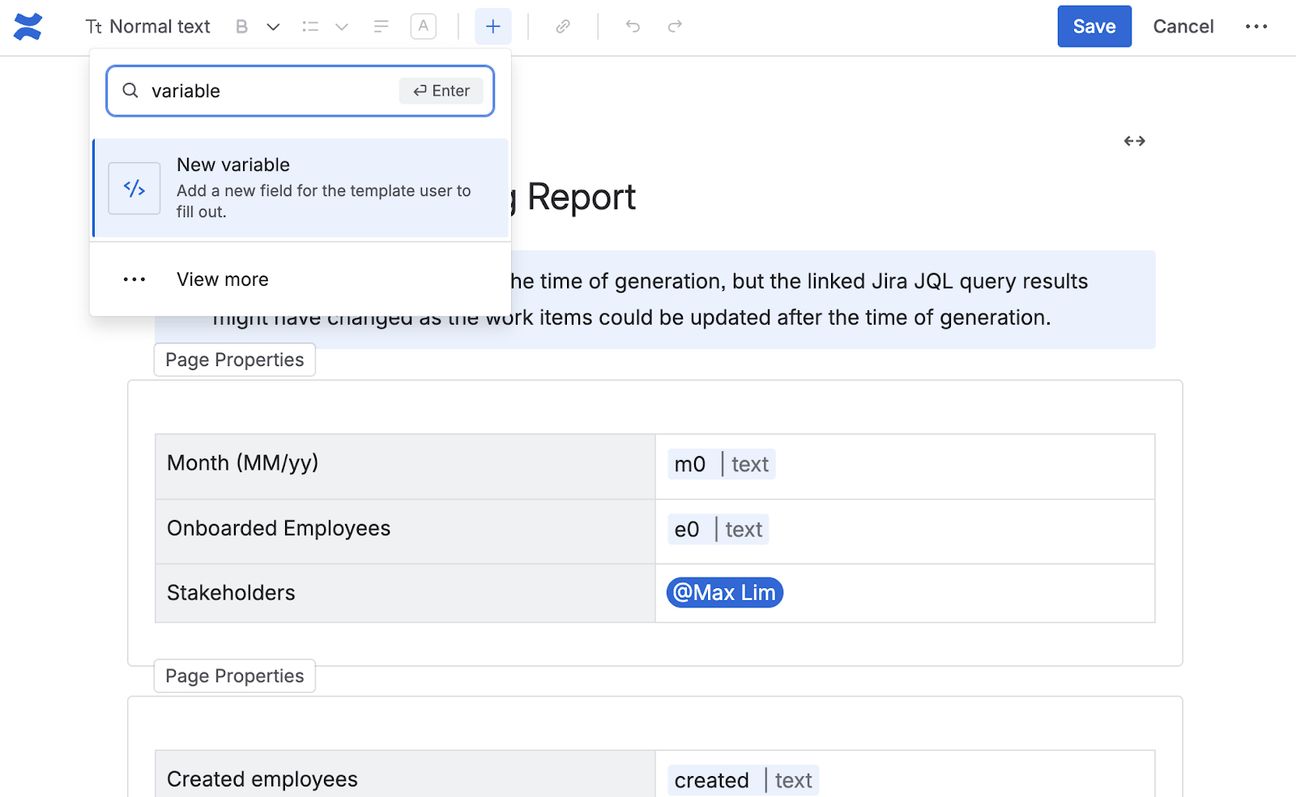Click the link icon in toolbar
The height and width of the screenshot is (797, 1296).
(x=563, y=27)
